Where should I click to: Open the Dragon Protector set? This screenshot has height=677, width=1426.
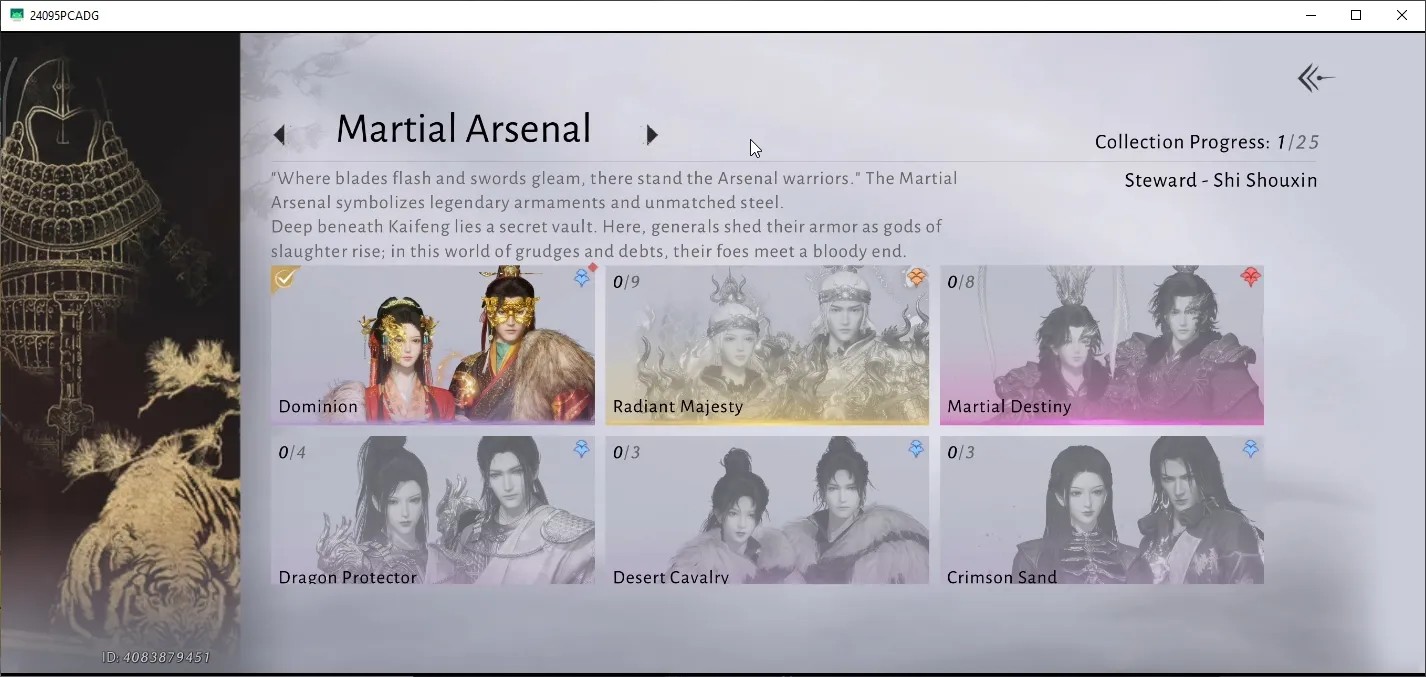(x=433, y=510)
